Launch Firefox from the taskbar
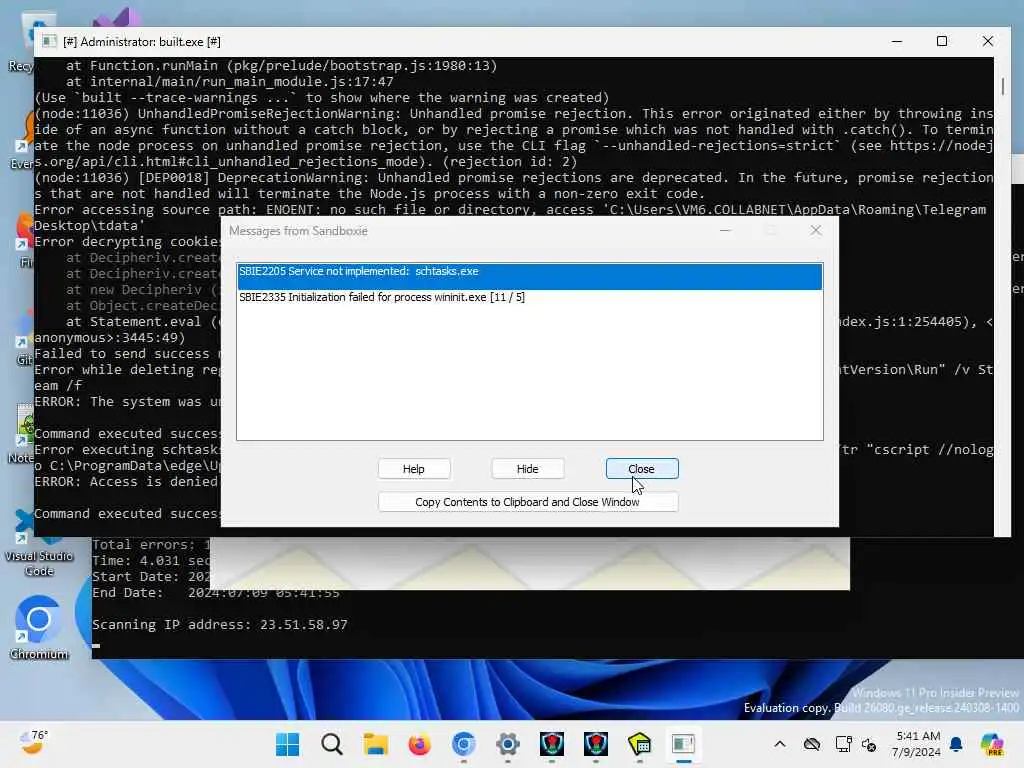 (419, 744)
